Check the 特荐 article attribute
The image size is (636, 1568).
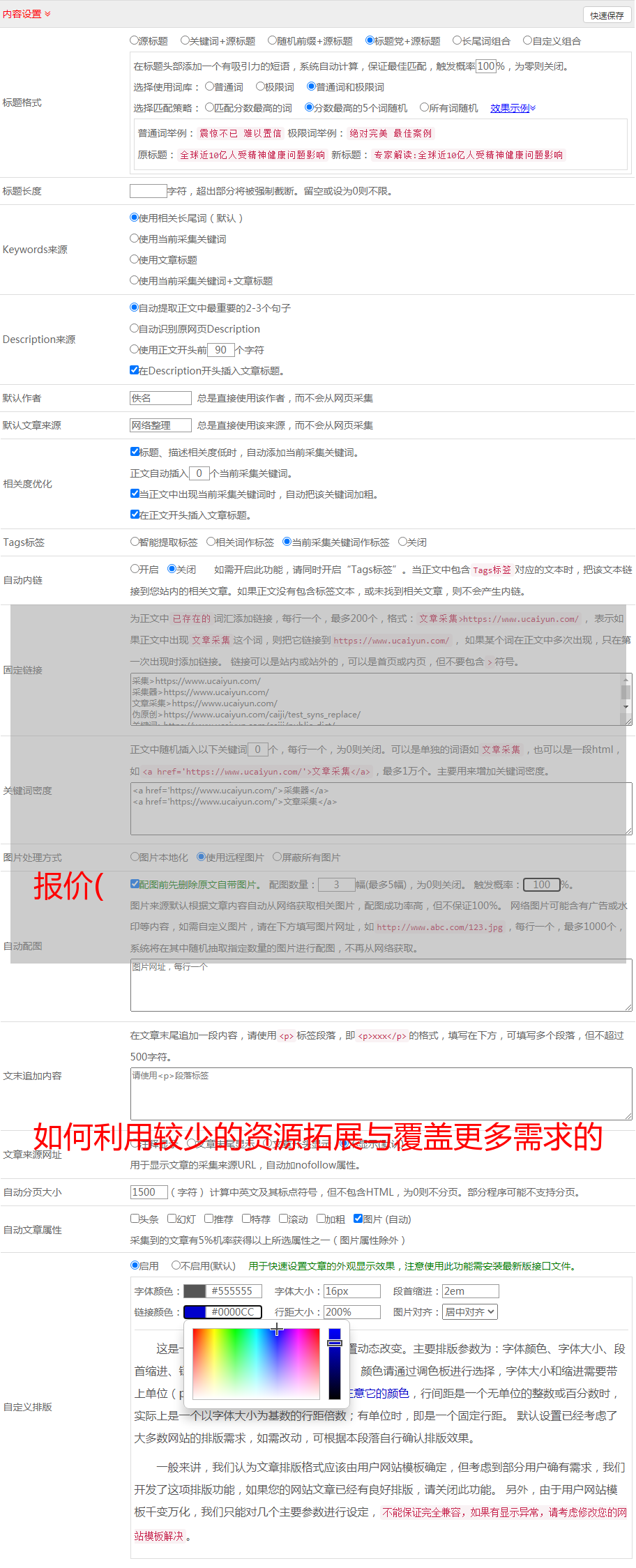pyautogui.click(x=246, y=1219)
